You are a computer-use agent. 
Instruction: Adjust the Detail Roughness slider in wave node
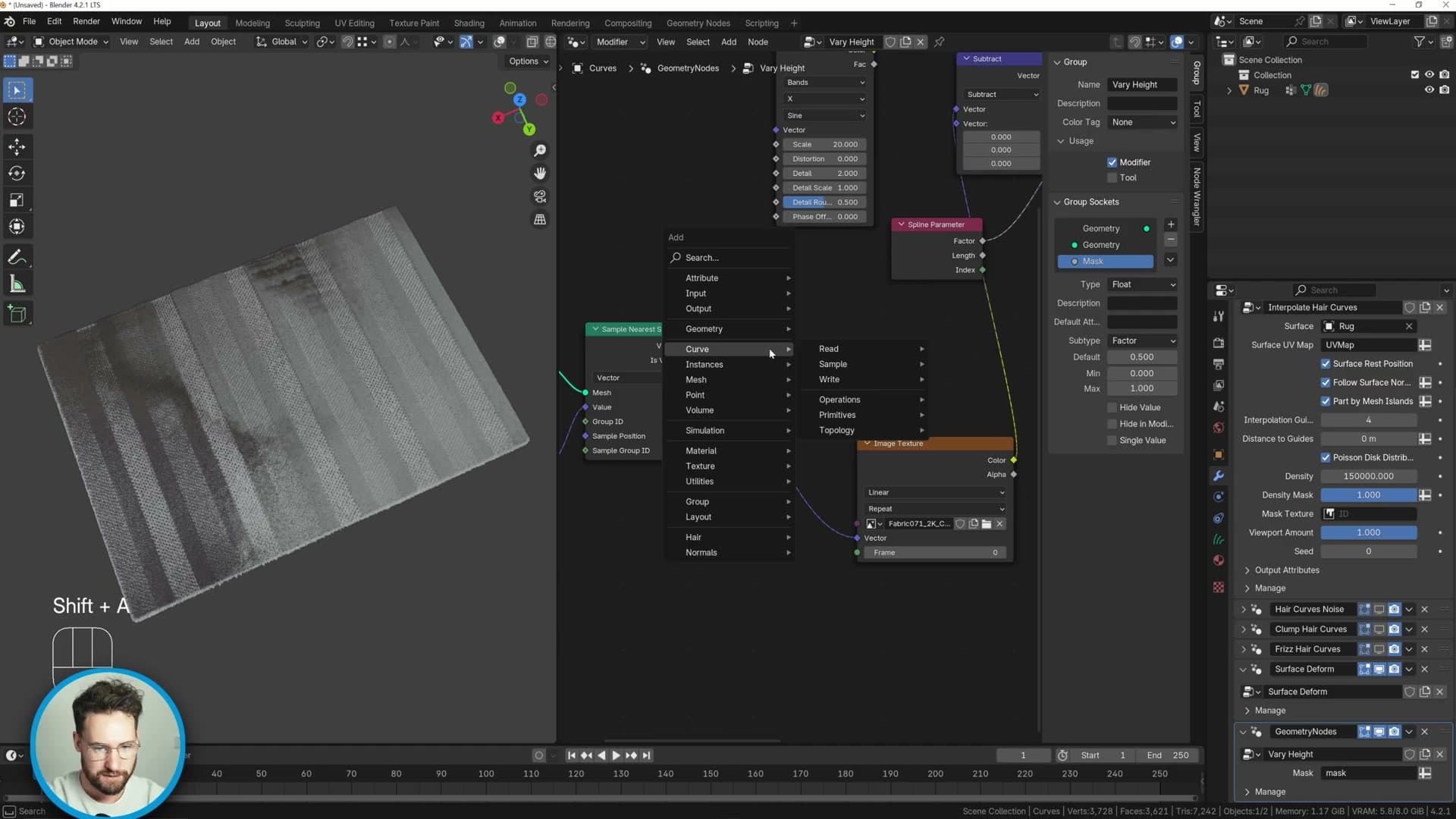824,202
